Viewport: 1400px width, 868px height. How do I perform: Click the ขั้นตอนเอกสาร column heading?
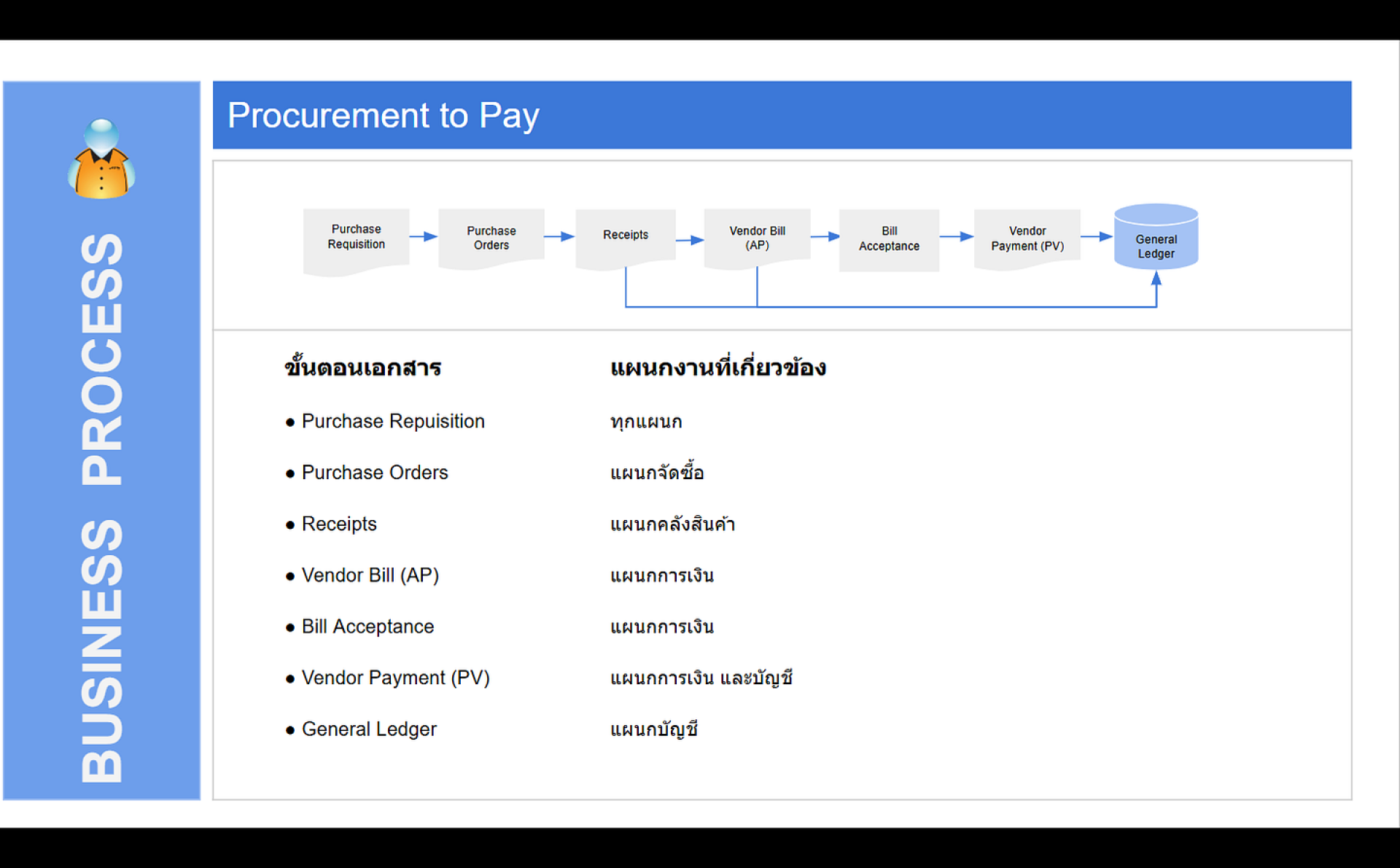coord(363,367)
